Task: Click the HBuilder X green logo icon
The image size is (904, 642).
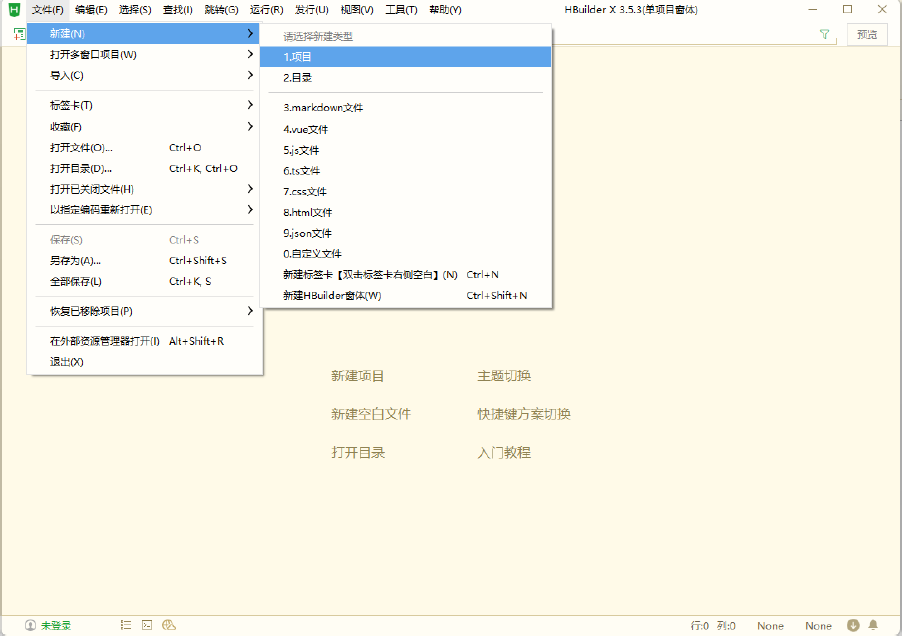Action: pyautogui.click(x=14, y=9)
